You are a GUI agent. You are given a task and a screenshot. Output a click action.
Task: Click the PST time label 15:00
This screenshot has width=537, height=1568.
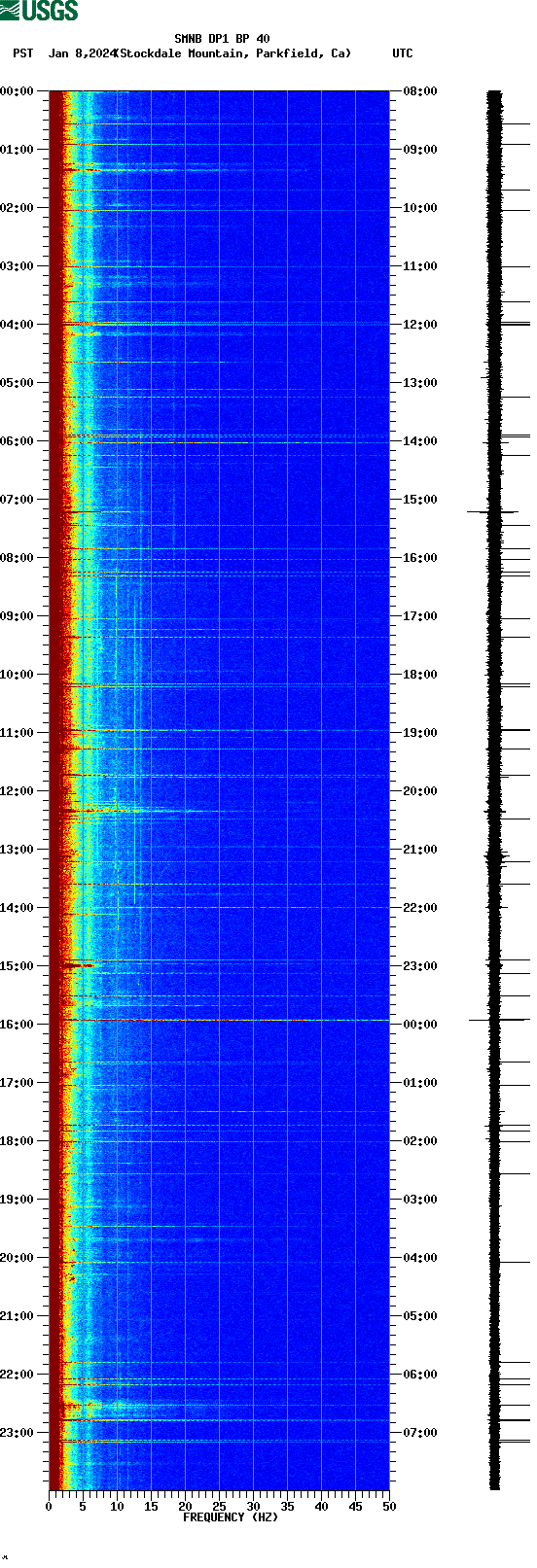pos(18,966)
